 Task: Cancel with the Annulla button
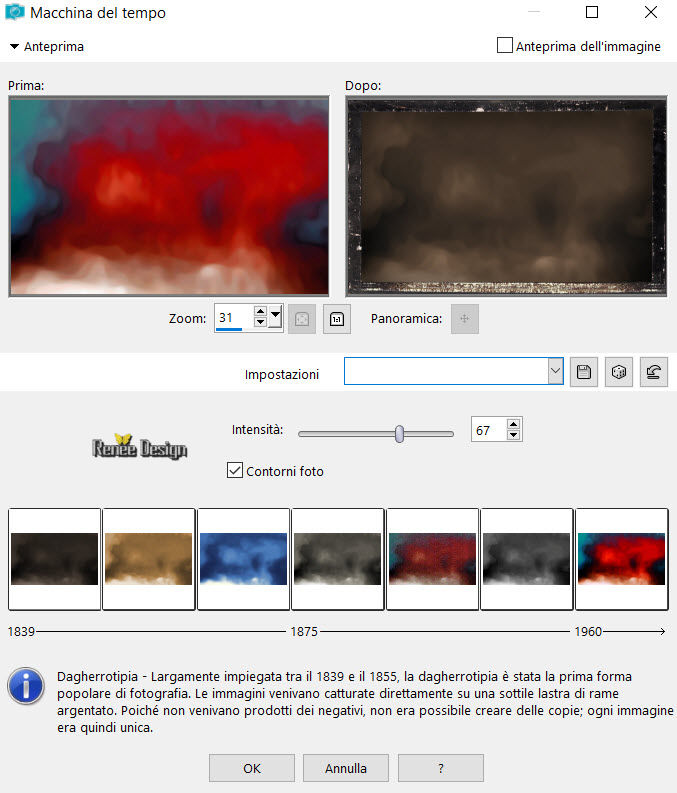coord(346,768)
